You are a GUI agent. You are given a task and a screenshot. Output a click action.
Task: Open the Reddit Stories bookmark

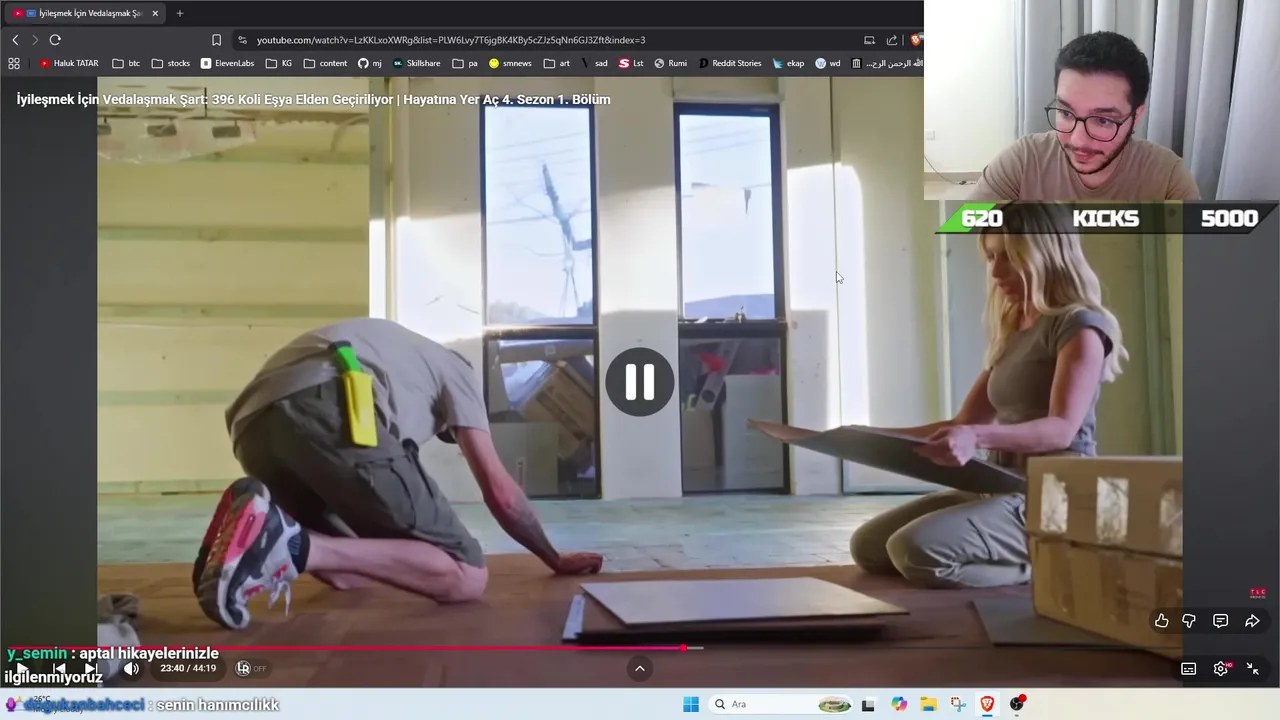pyautogui.click(x=730, y=63)
